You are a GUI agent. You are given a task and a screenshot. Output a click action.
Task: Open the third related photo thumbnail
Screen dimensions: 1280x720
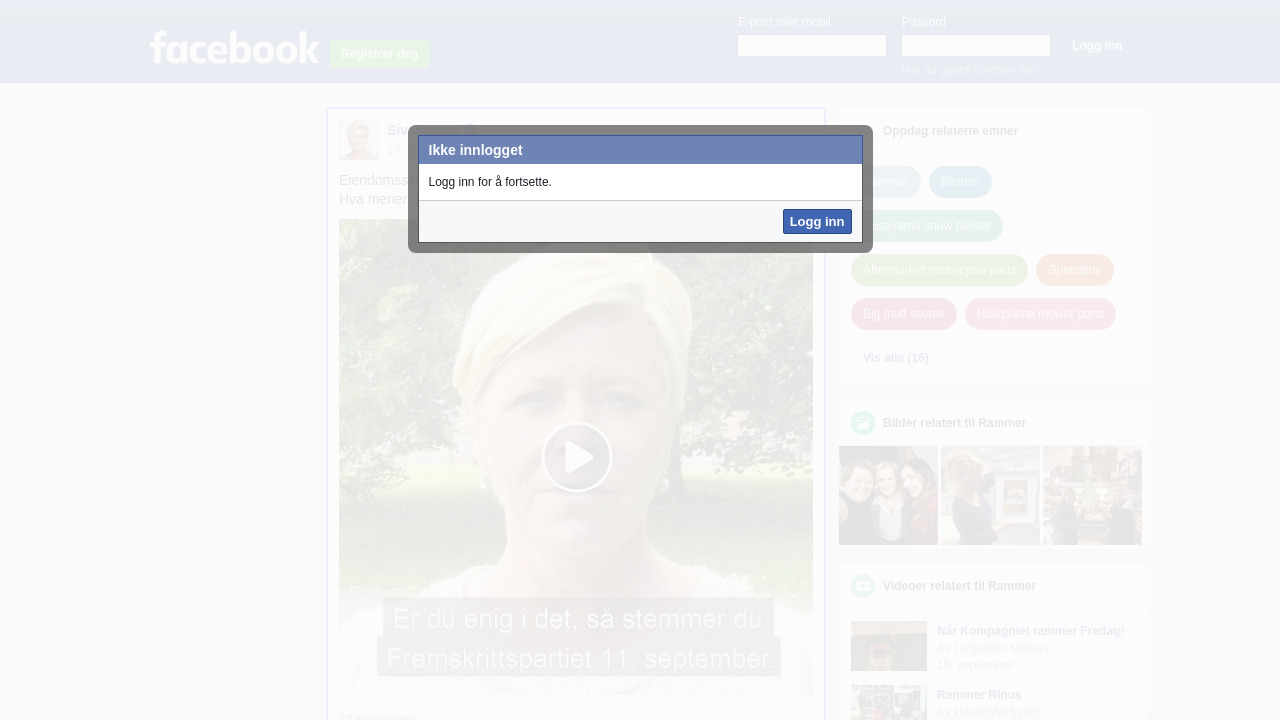point(1092,495)
